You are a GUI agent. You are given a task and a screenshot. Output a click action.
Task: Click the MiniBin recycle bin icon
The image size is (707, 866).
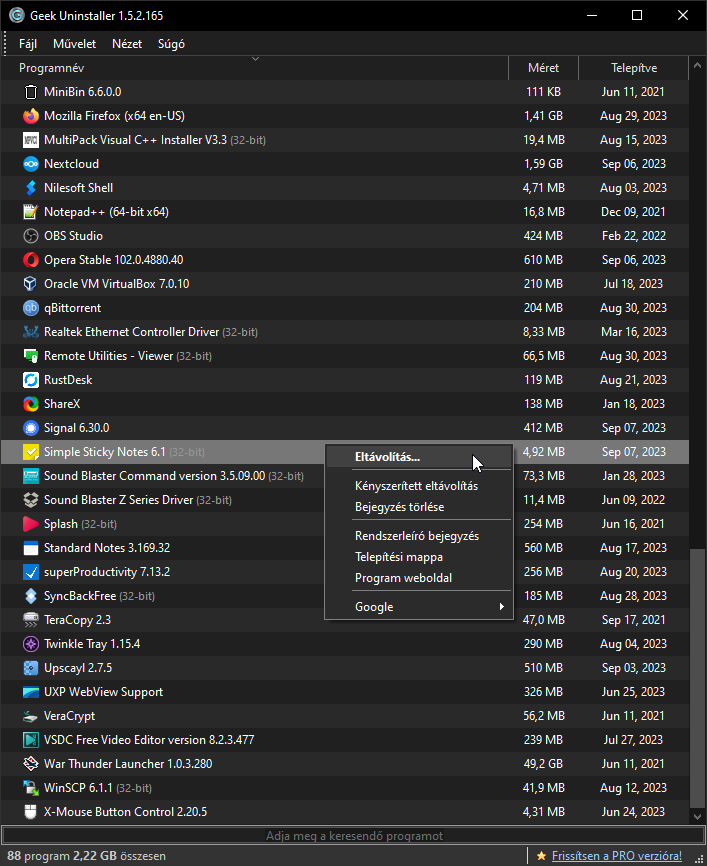pos(31,92)
